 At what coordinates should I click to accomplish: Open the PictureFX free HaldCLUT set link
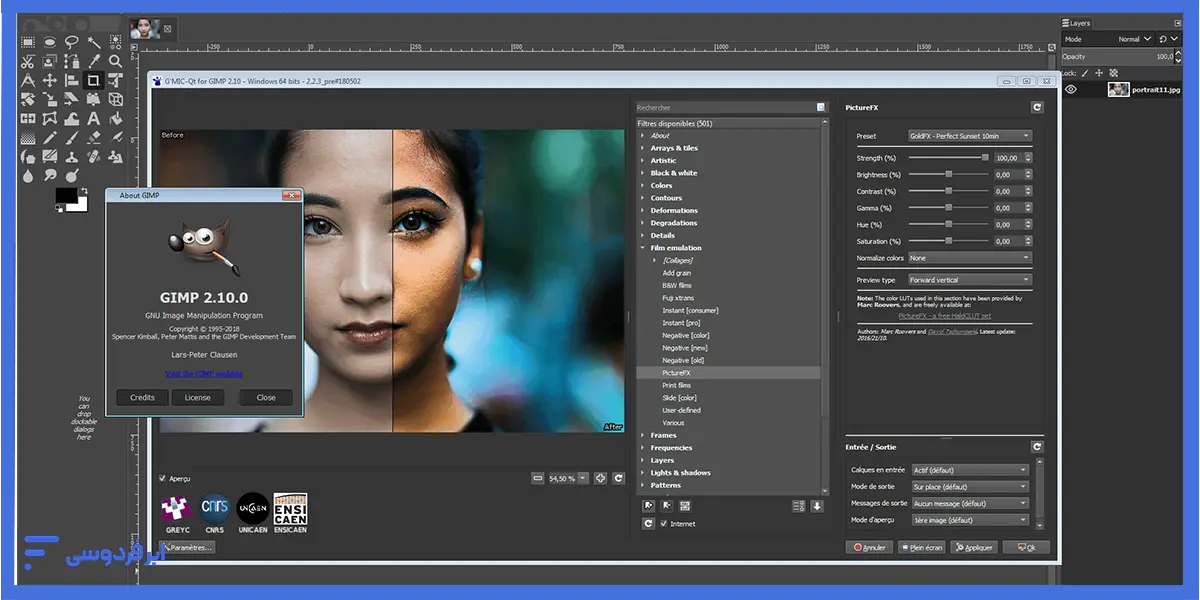(x=944, y=316)
